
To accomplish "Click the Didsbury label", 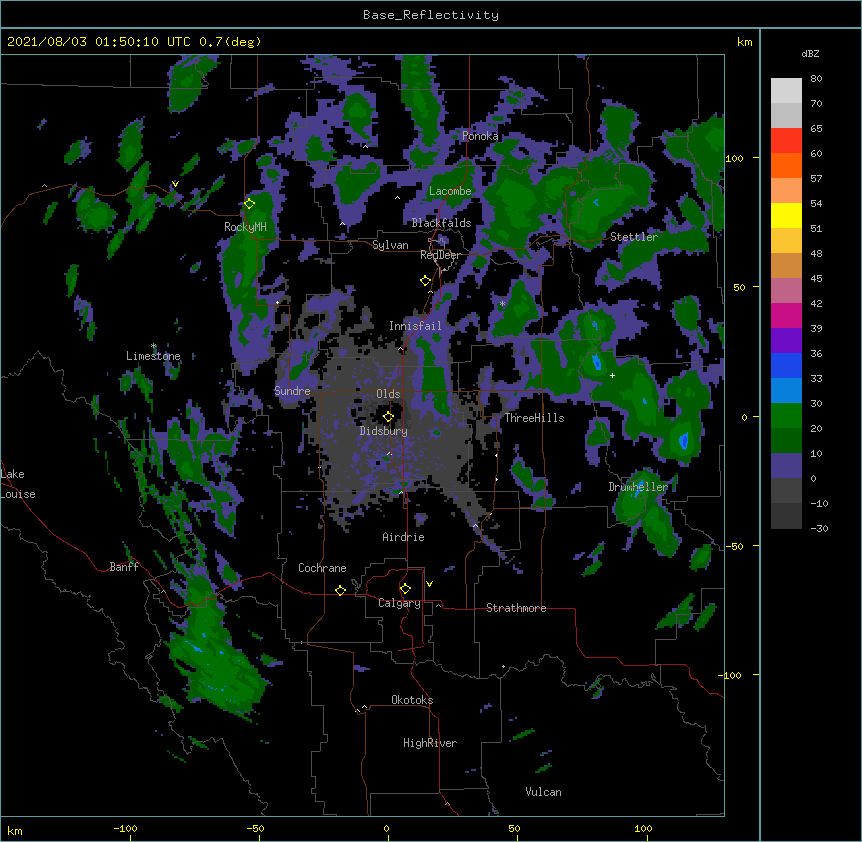I will tap(384, 431).
